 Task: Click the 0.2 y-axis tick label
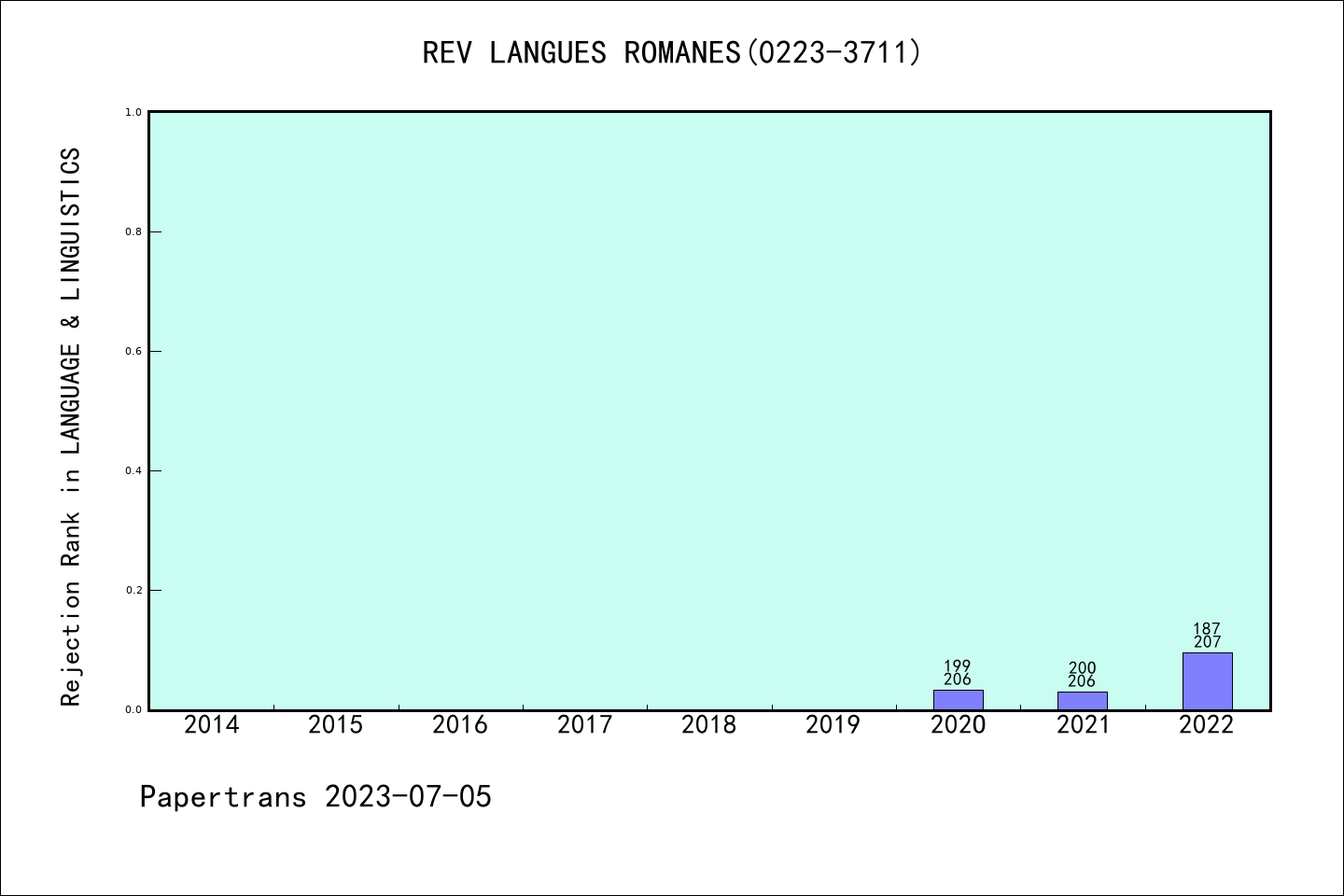click(x=133, y=590)
